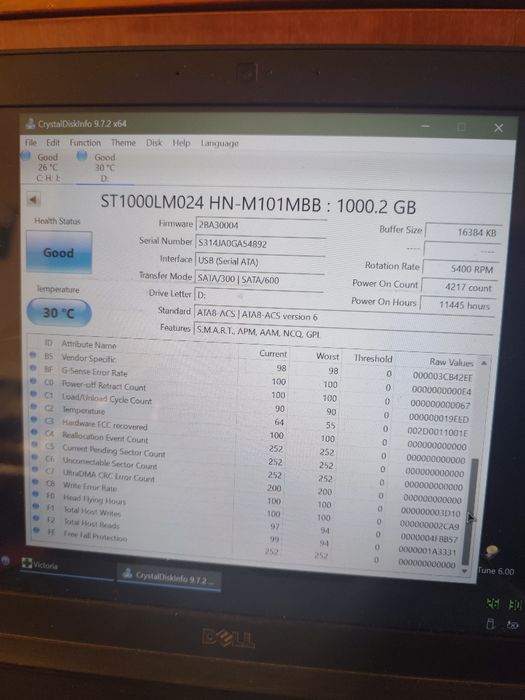The image size is (525, 700).
Task: Click status circle of Power-off Retract Count
Action: (33, 381)
